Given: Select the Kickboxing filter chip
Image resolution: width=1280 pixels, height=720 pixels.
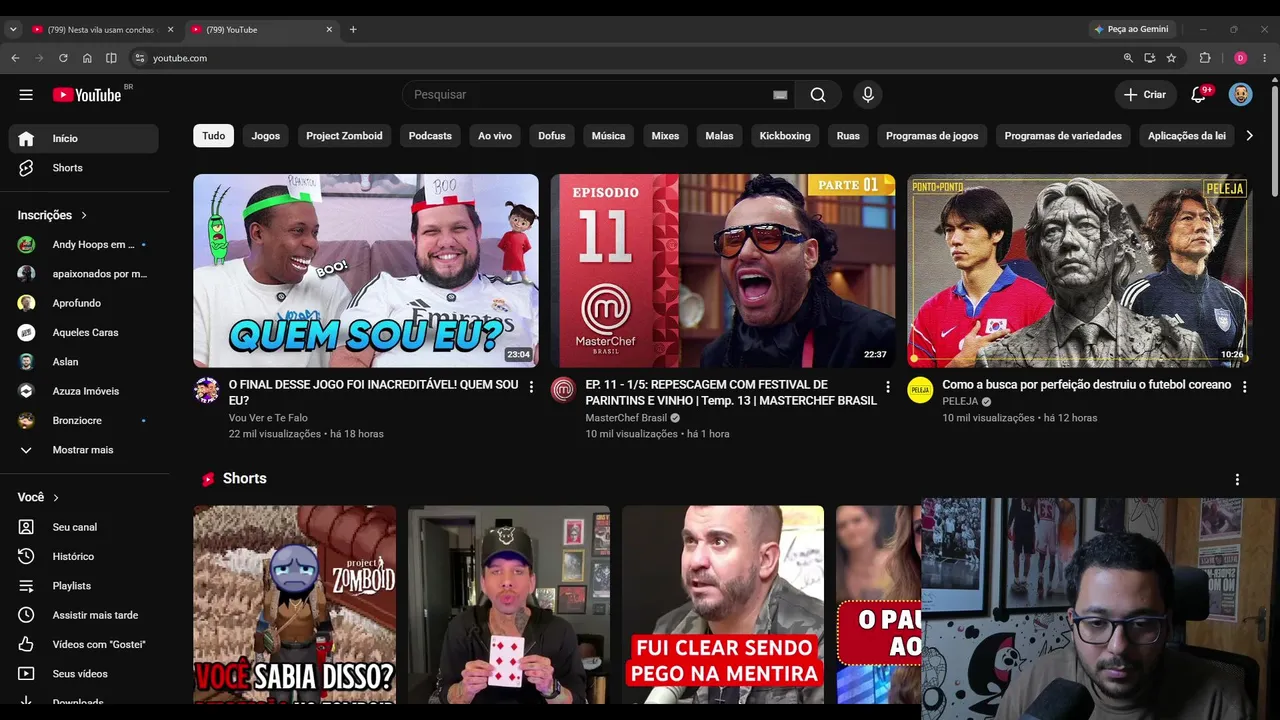Looking at the screenshot, I should pyautogui.click(x=785, y=136).
